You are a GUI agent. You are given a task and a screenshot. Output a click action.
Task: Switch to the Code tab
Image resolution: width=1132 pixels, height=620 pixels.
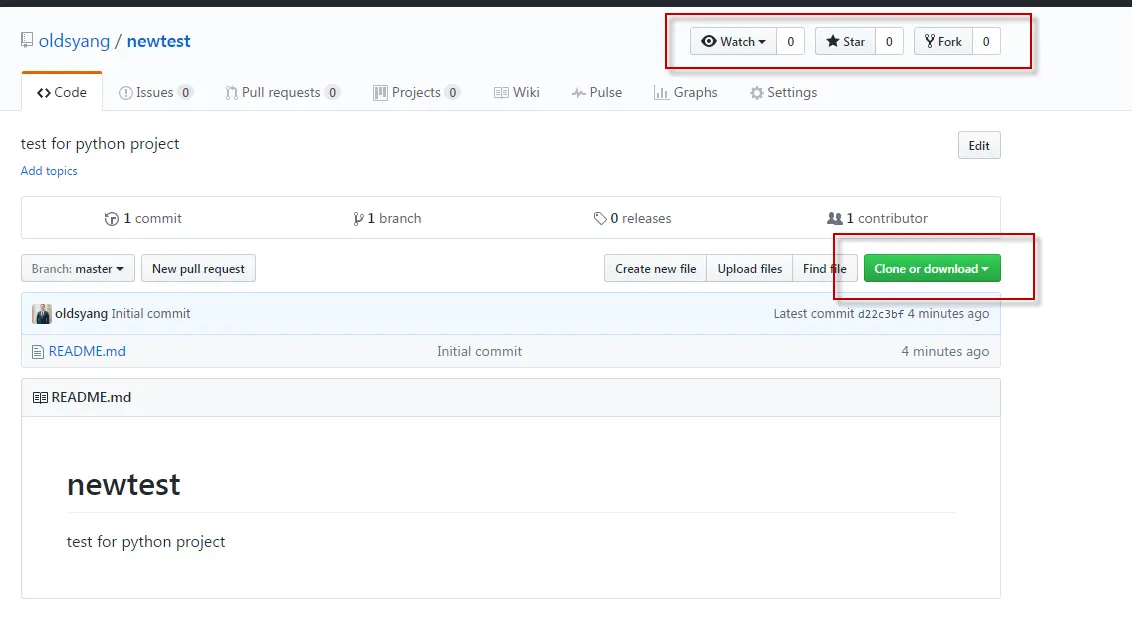tap(62, 92)
